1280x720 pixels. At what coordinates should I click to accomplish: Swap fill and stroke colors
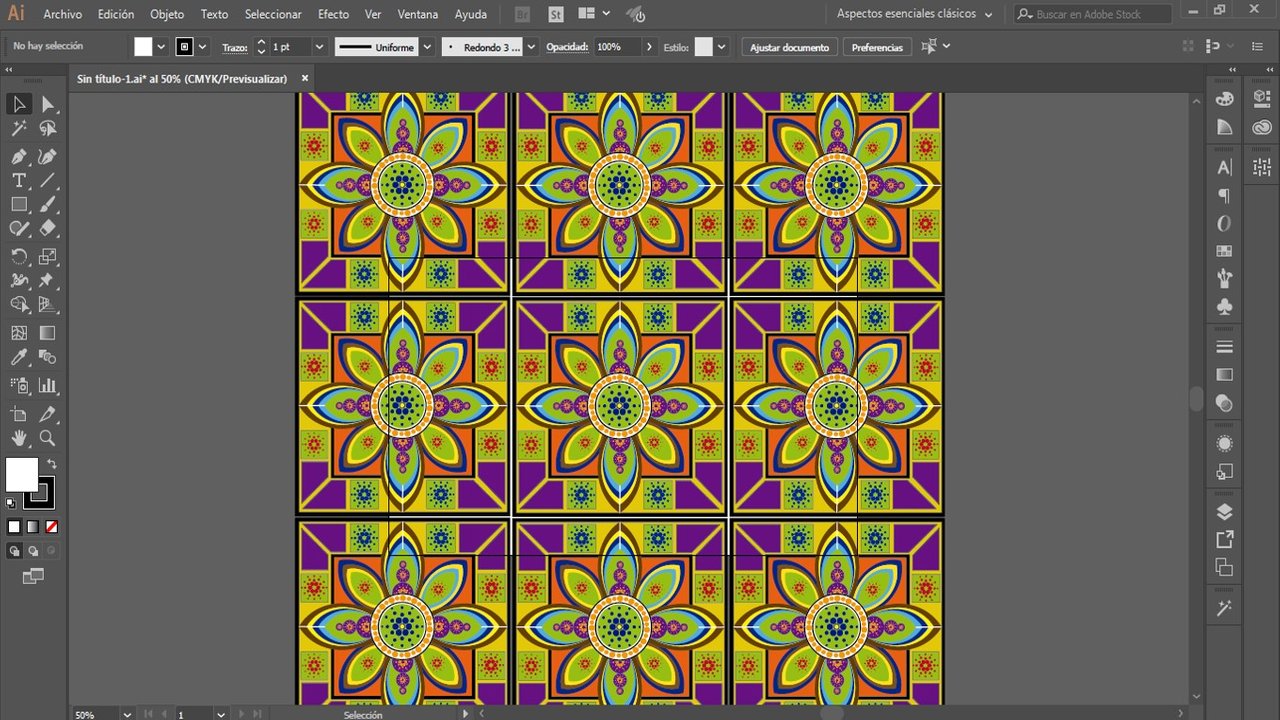tap(51, 464)
